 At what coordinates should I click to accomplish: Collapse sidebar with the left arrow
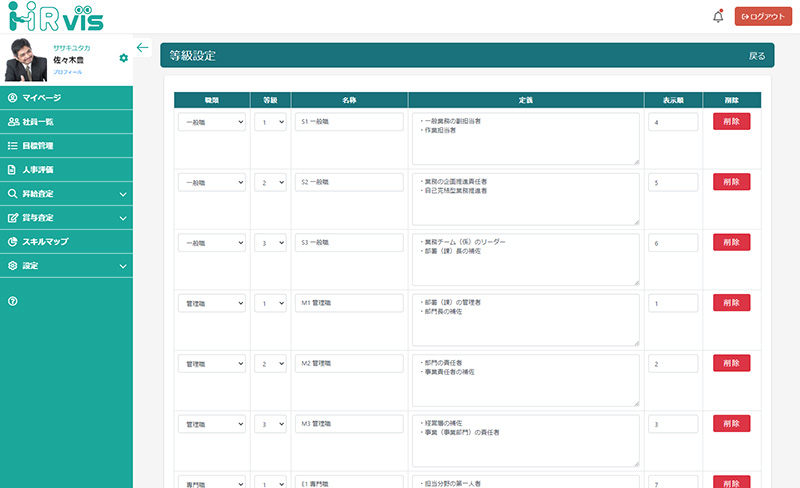[x=142, y=47]
